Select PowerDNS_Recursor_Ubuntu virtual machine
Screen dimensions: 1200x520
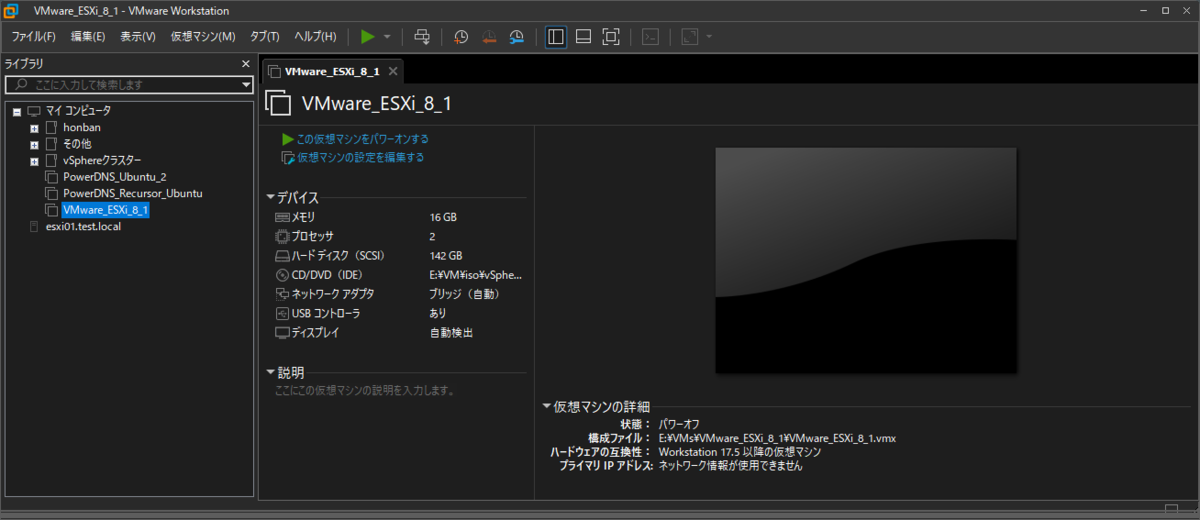click(x=133, y=193)
